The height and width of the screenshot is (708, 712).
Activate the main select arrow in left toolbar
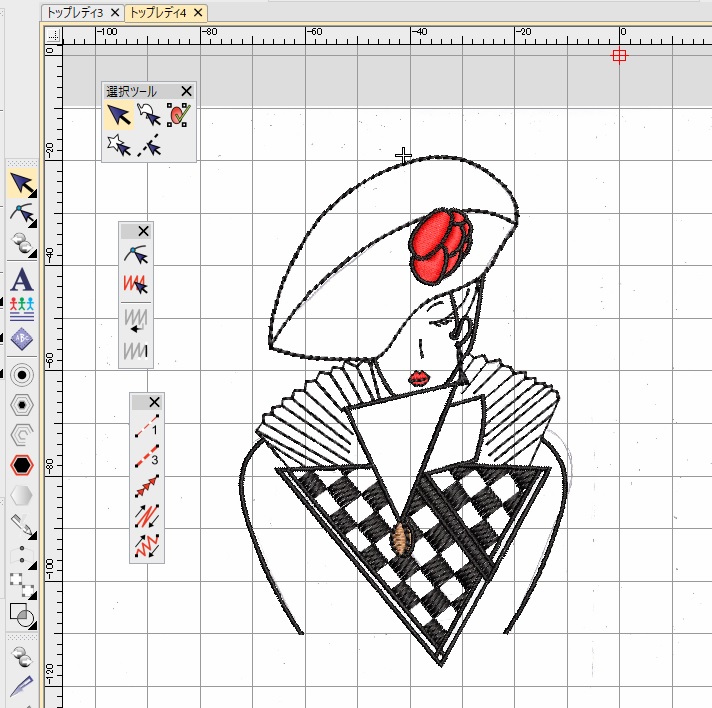tap(22, 184)
